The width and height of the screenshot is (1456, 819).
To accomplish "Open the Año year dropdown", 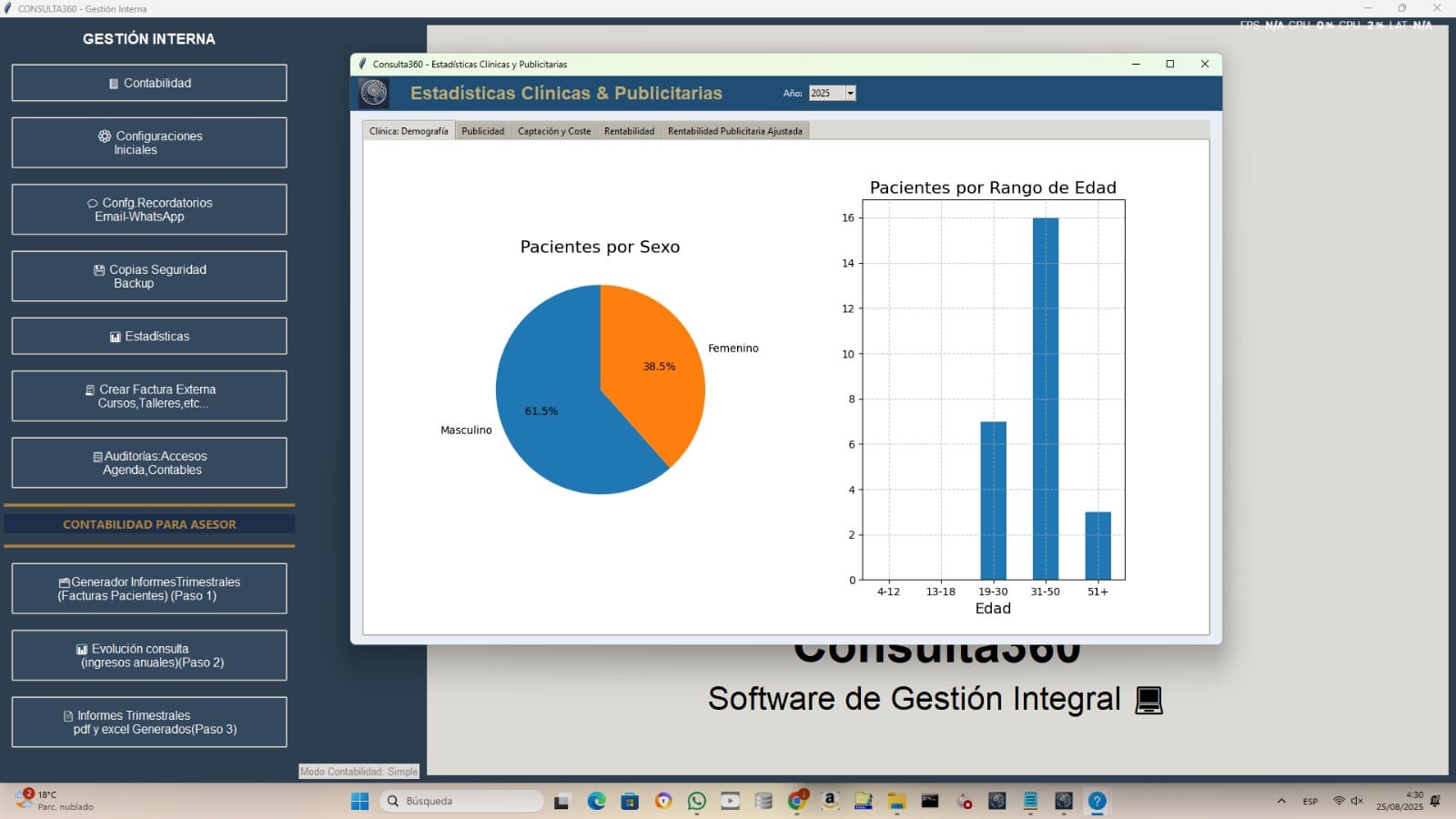I will coord(850,93).
